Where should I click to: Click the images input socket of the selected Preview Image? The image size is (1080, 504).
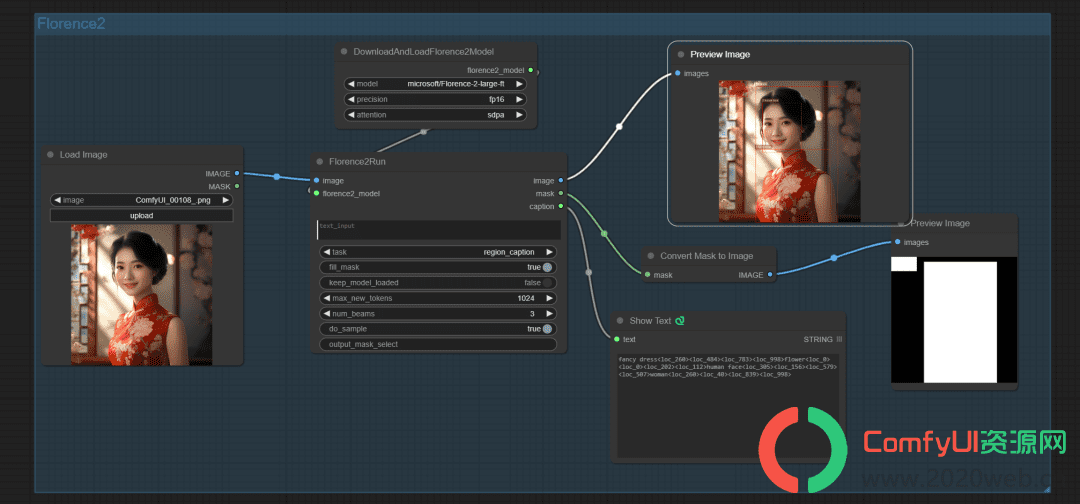(x=678, y=73)
